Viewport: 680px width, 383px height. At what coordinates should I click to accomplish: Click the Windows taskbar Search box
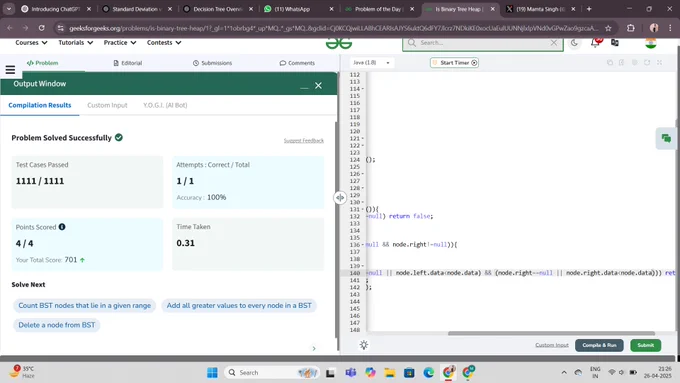pyautogui.click(x=272, y=373)
